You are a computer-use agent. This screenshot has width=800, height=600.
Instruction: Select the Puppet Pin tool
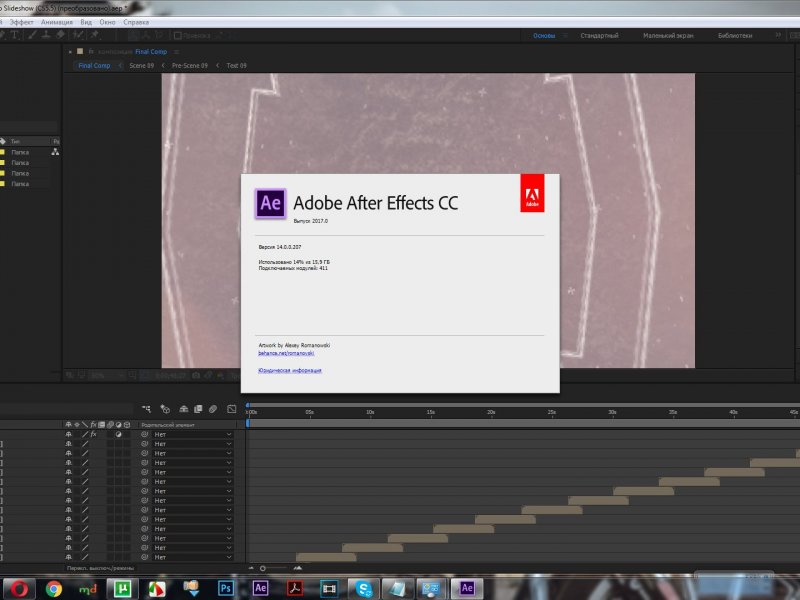click(x=94, y=35)
